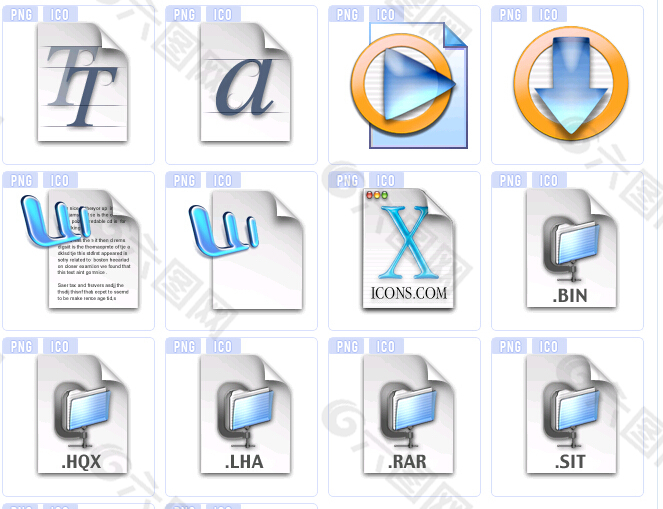This screenshot has width=663, height=509.
Task: Click the blue download arrow icon
Action: 571,84
